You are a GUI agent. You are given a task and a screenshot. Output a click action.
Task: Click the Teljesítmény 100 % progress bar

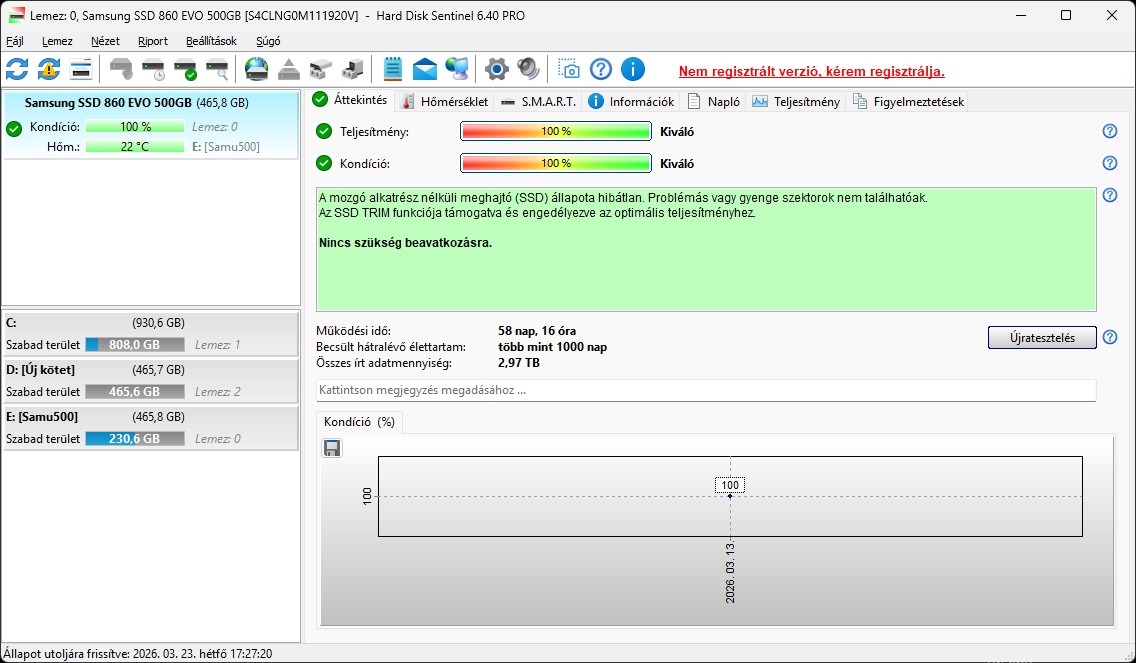pyautogui.click(x=556, y=131)
